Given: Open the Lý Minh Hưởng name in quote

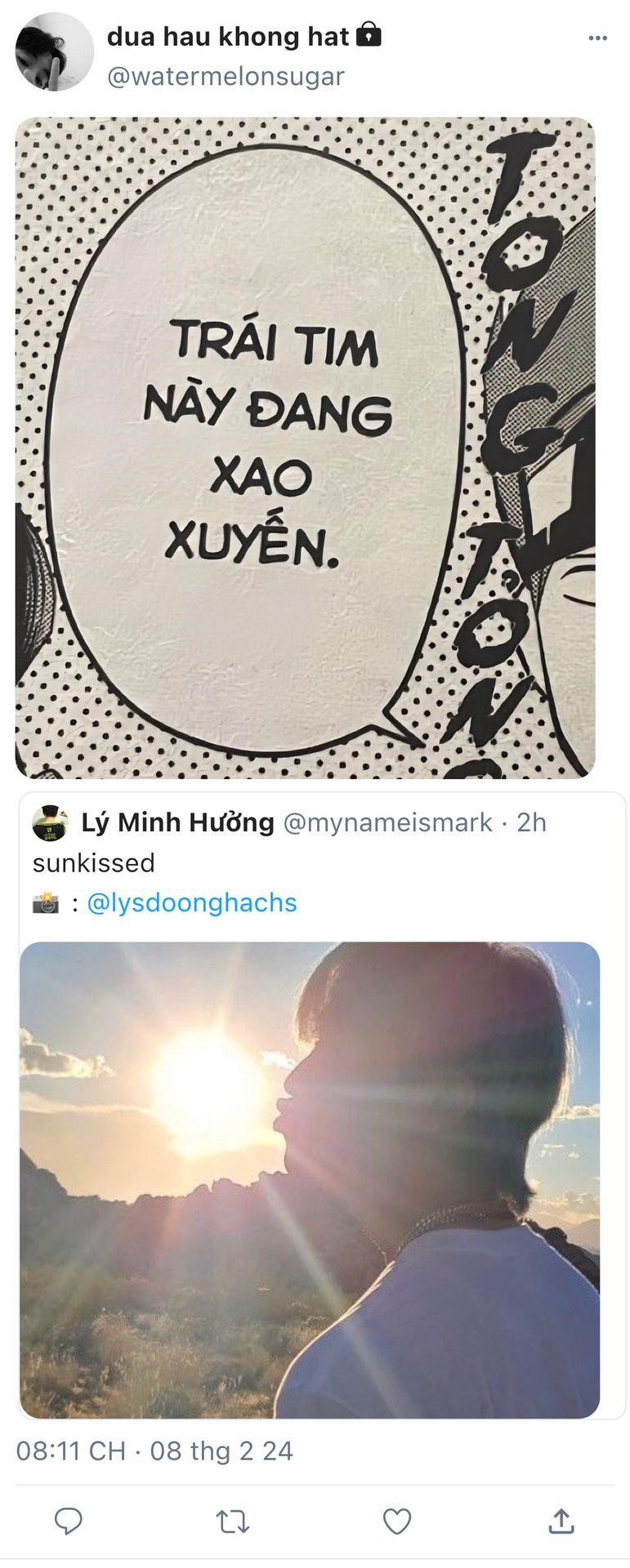Looking at the screenshot, I should coord(177,822).
